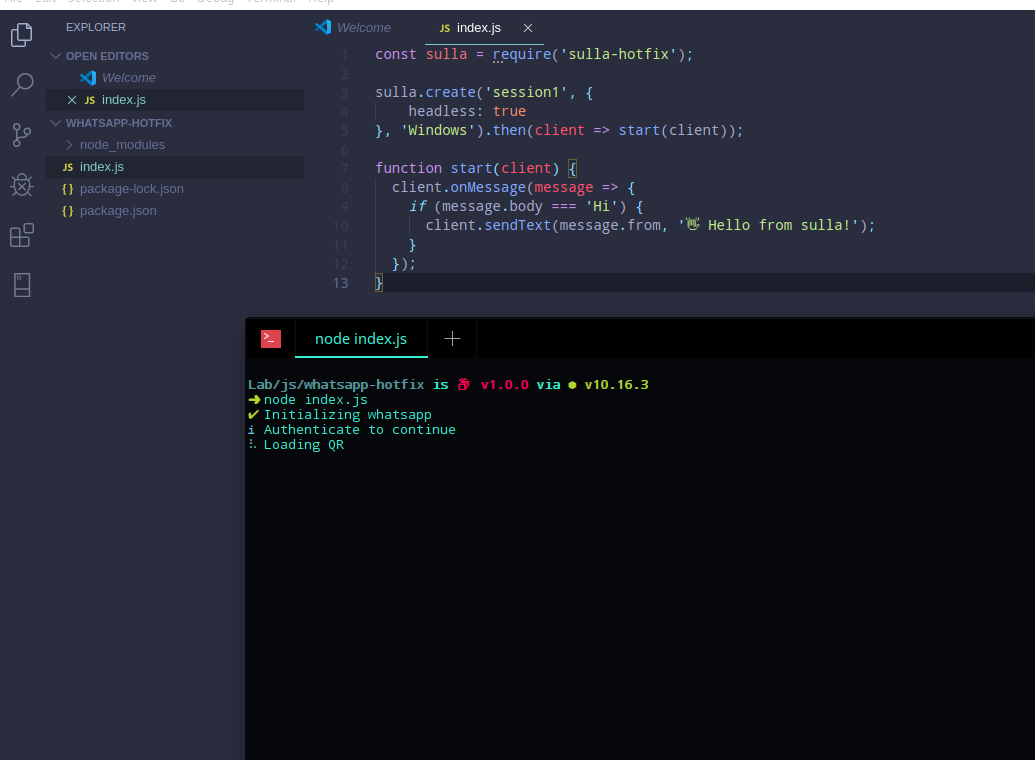1035x760 pixels.
Task: Click 'Authenticate to continue' terminal line
Action: (360, 430)
